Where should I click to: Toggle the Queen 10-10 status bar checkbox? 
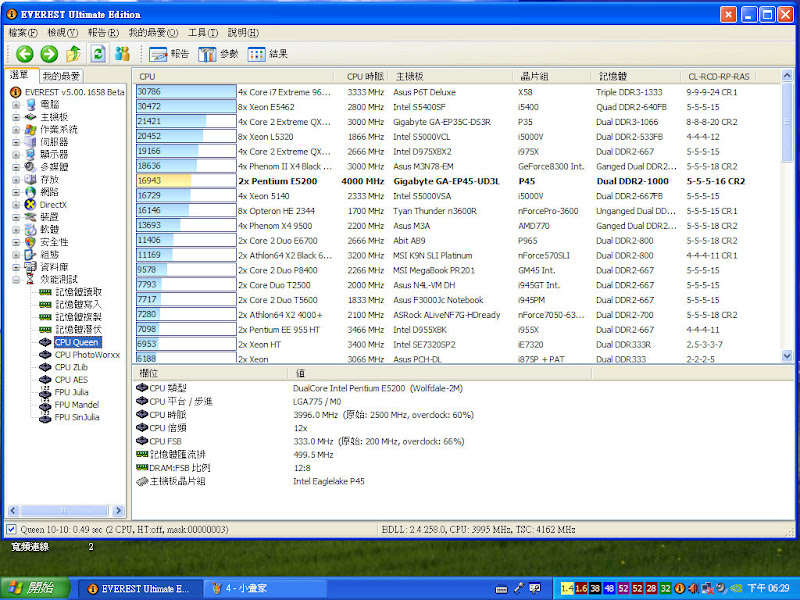click(11, 529)
